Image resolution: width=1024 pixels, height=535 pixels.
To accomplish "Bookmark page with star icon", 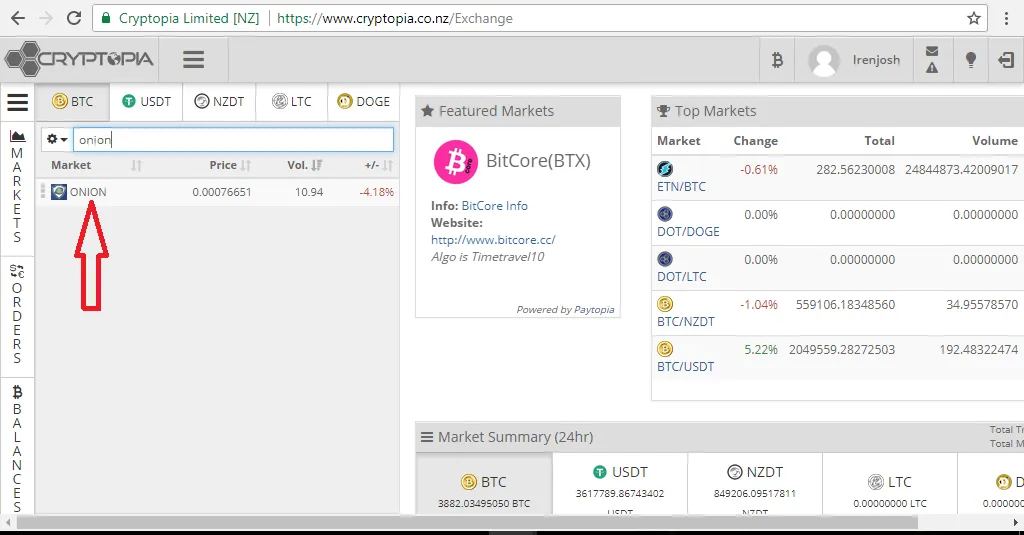I will tap(974, 18).
